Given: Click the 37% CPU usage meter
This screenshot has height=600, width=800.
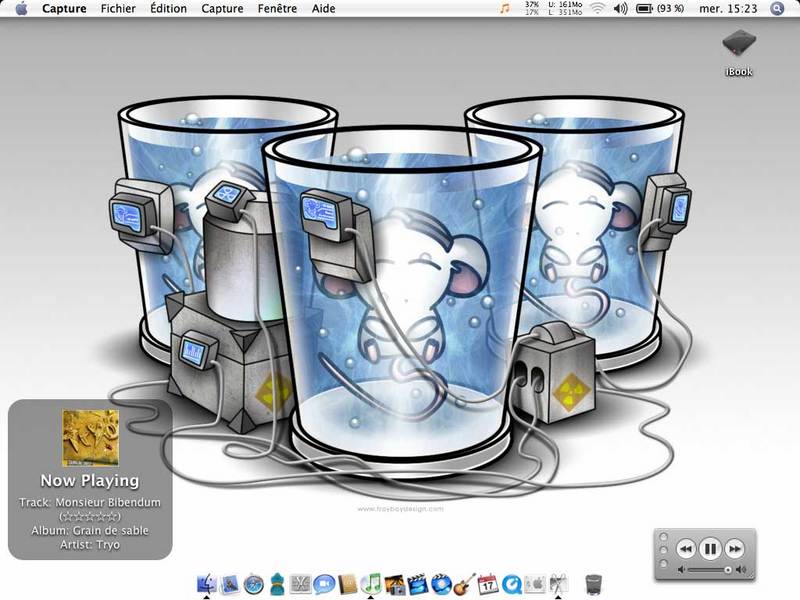Looking at the screenshot, I should click(532, 8).
